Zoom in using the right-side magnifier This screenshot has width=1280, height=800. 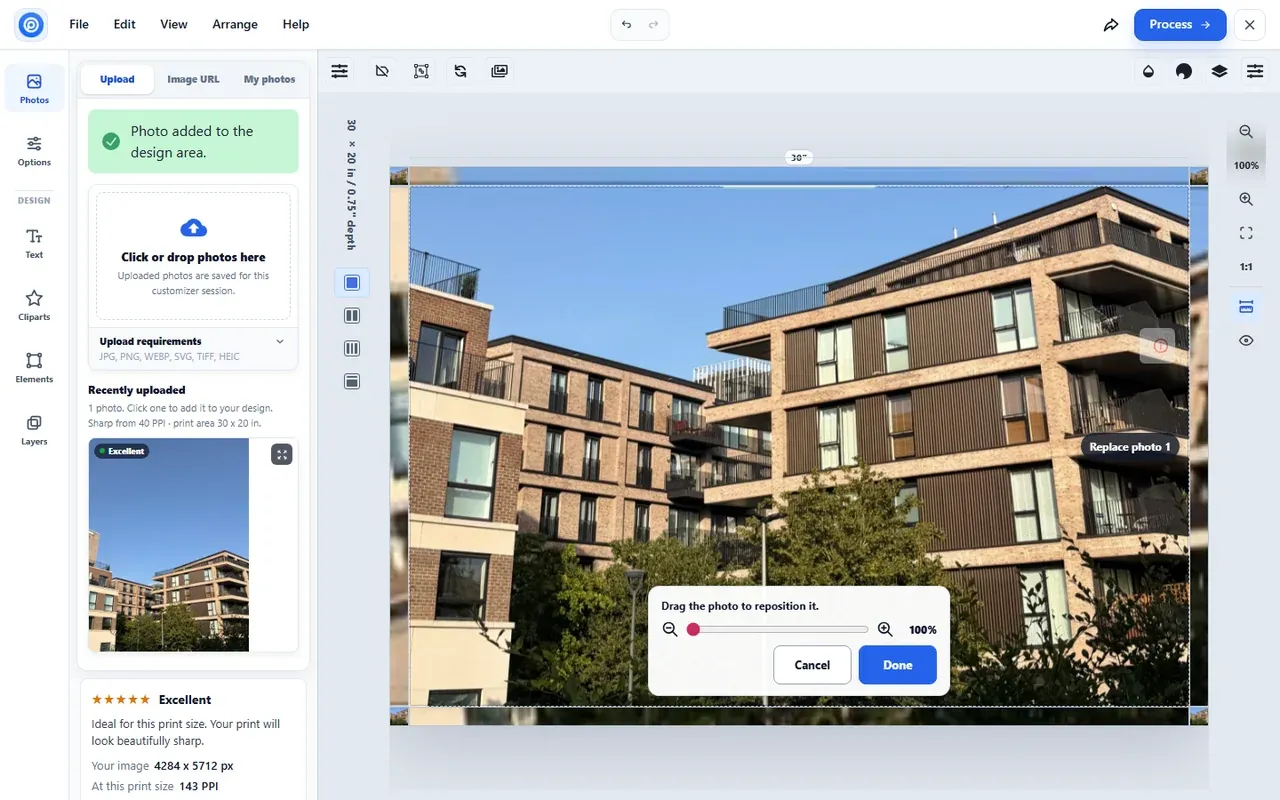tap(1246, 199)
